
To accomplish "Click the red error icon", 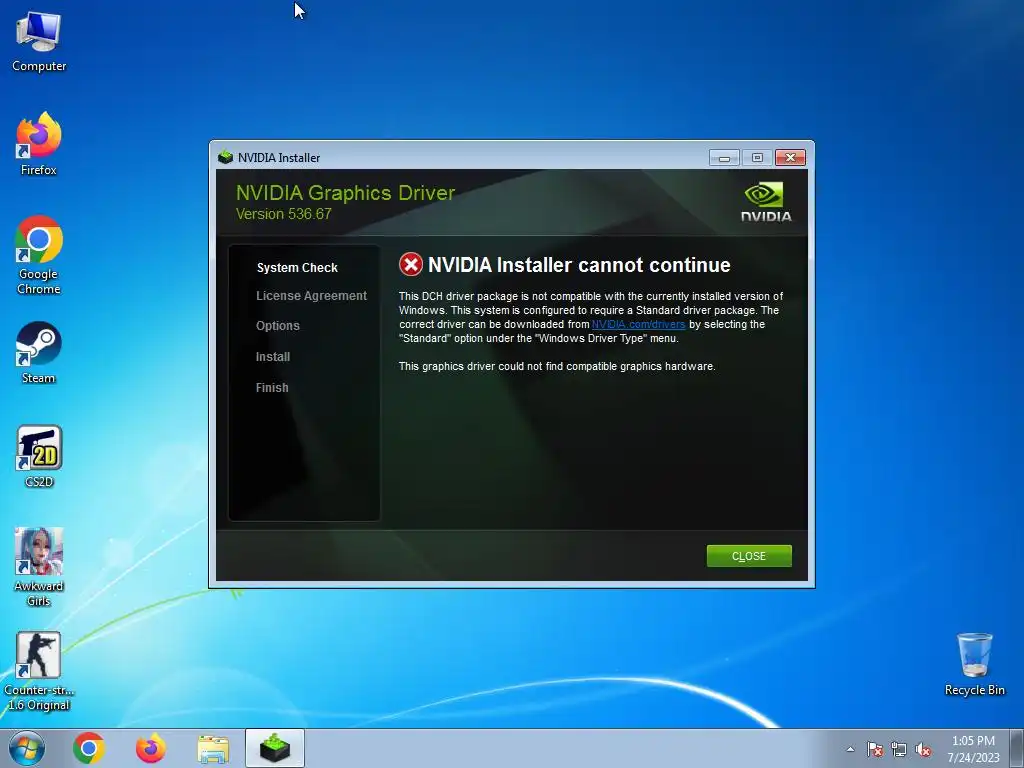I will point(411,264).
